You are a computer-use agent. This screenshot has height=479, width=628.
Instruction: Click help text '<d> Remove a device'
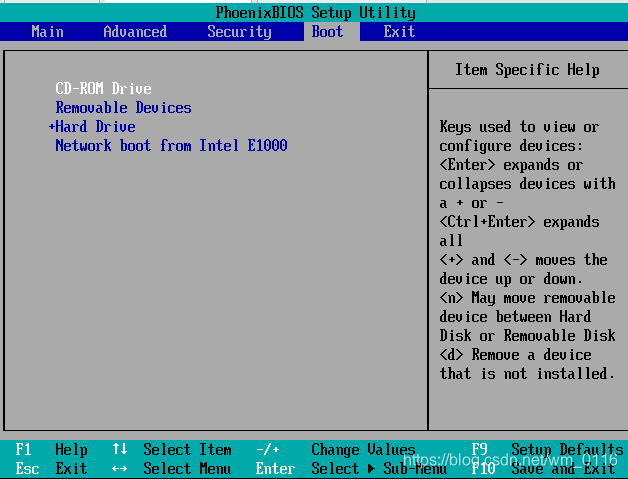pos(515,354)
